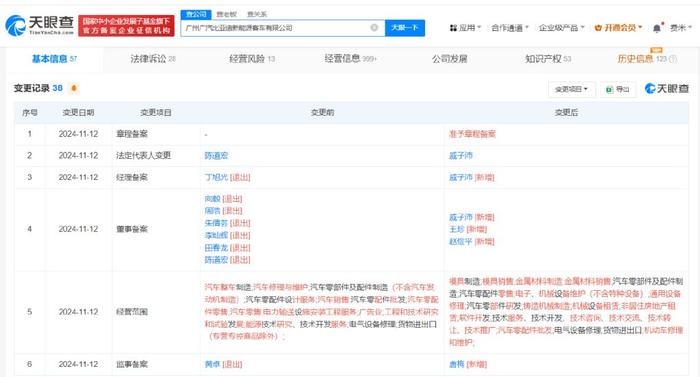Open new director 王珍 link

[457, 229]
